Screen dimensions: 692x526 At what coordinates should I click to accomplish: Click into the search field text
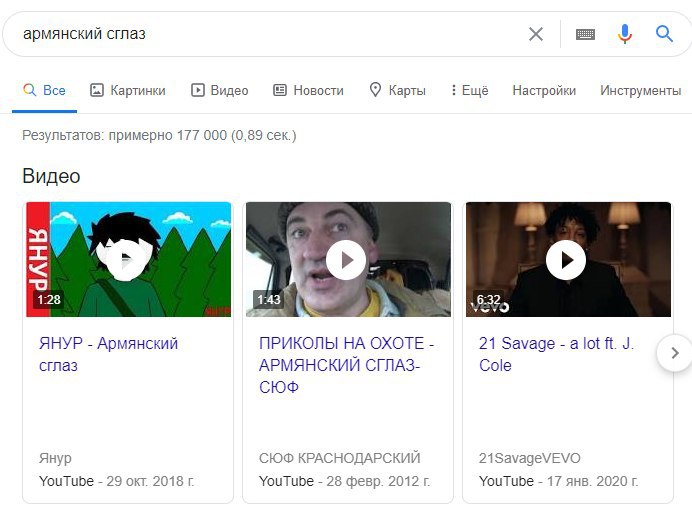(84, 34)
